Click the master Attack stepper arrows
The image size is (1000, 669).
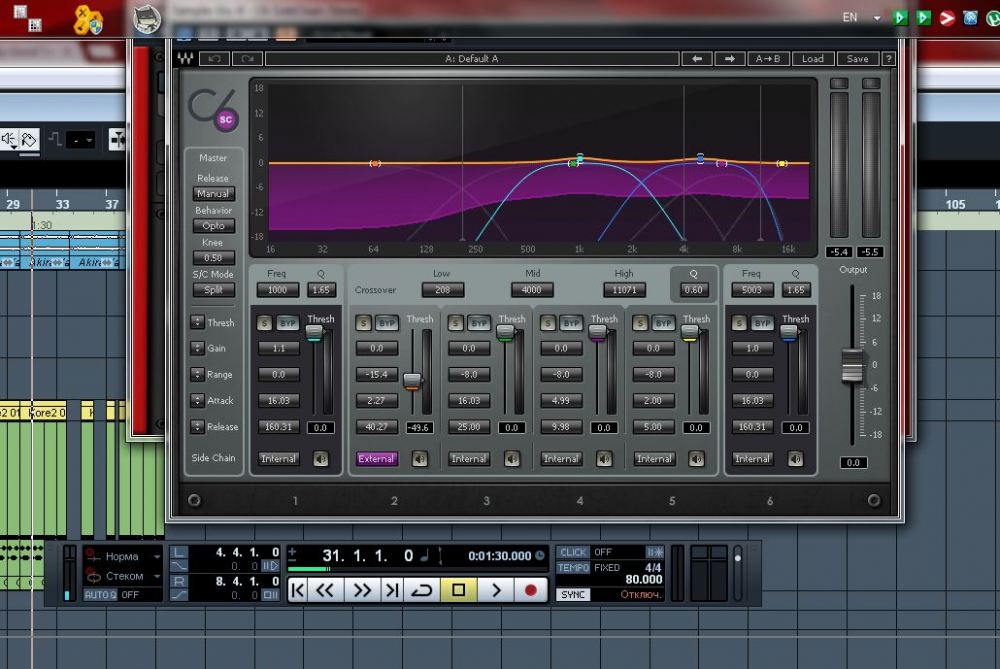click(197, 401)
